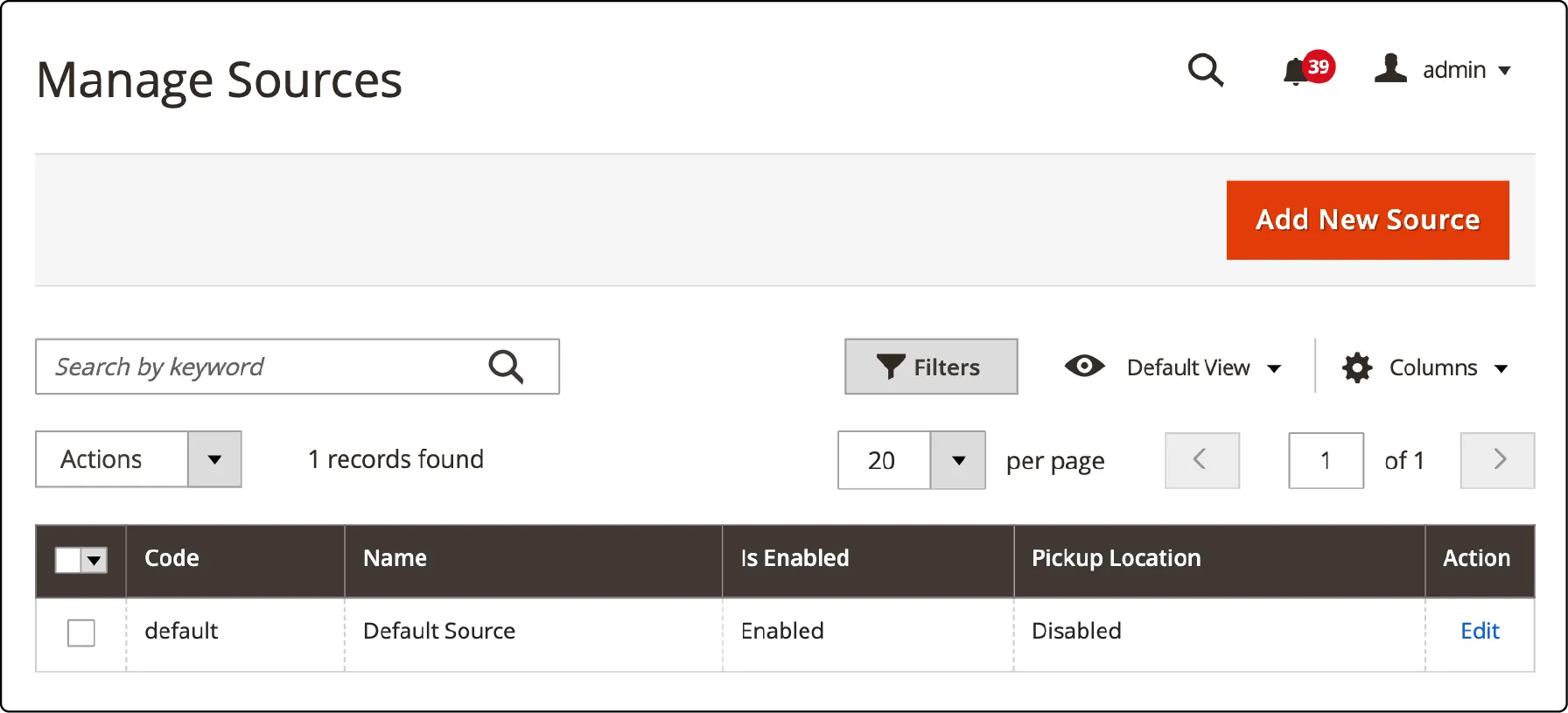This screenshot has width=1568, height=713.
Task: Click the keyword search magnifier icon
Action: coord(506,367)
